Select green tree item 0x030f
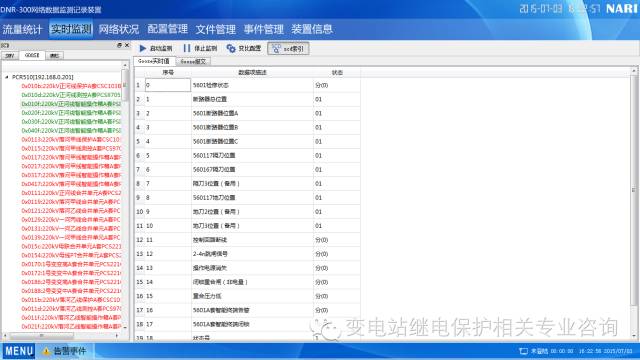The width and height of the screenshot is (640, 360). (x=71, y=122)
